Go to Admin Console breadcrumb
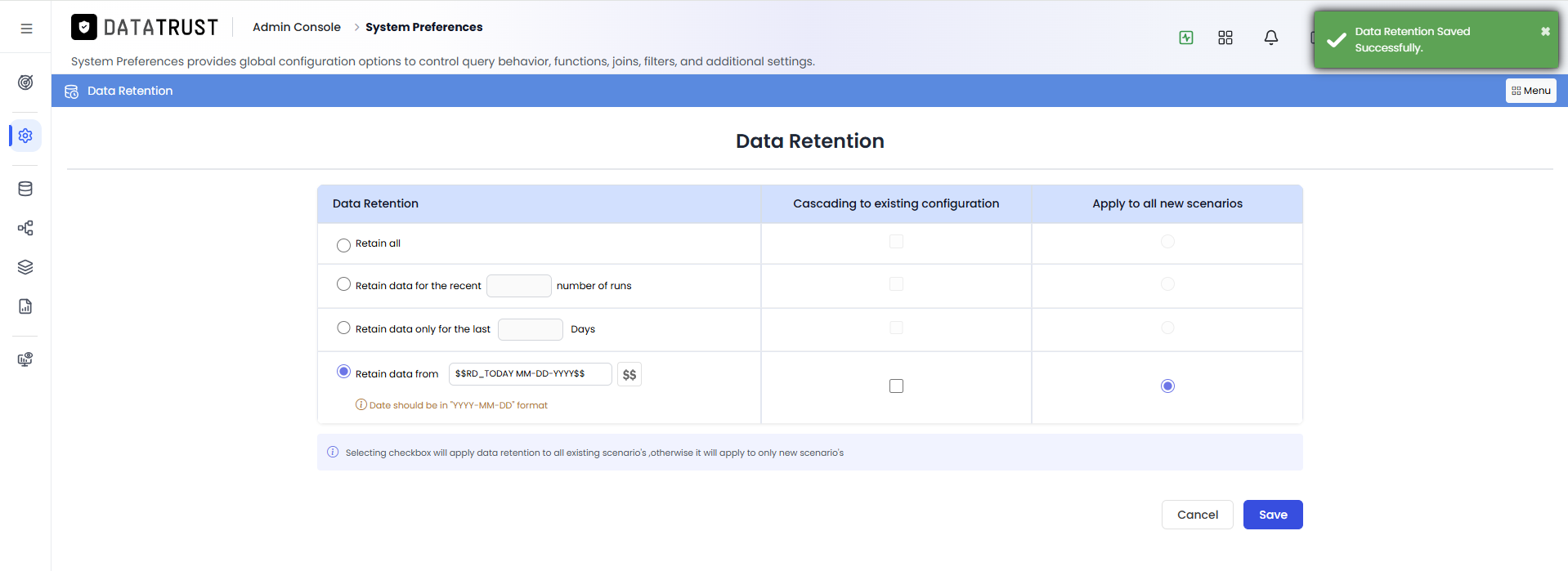 297,27
